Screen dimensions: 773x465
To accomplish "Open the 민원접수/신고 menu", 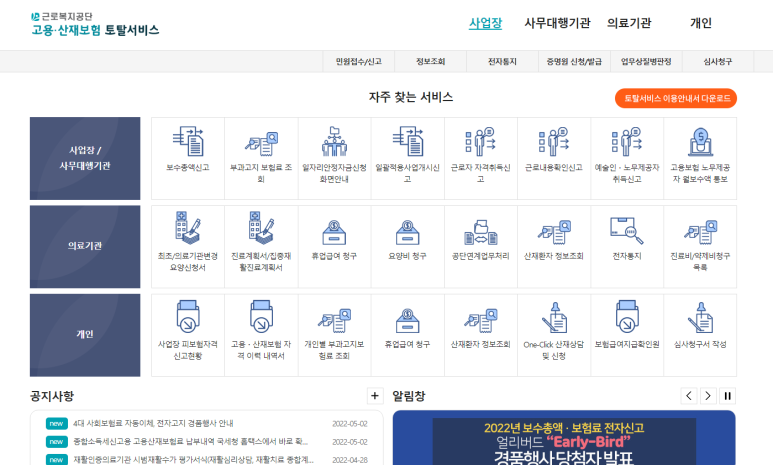I will point(359,62).
